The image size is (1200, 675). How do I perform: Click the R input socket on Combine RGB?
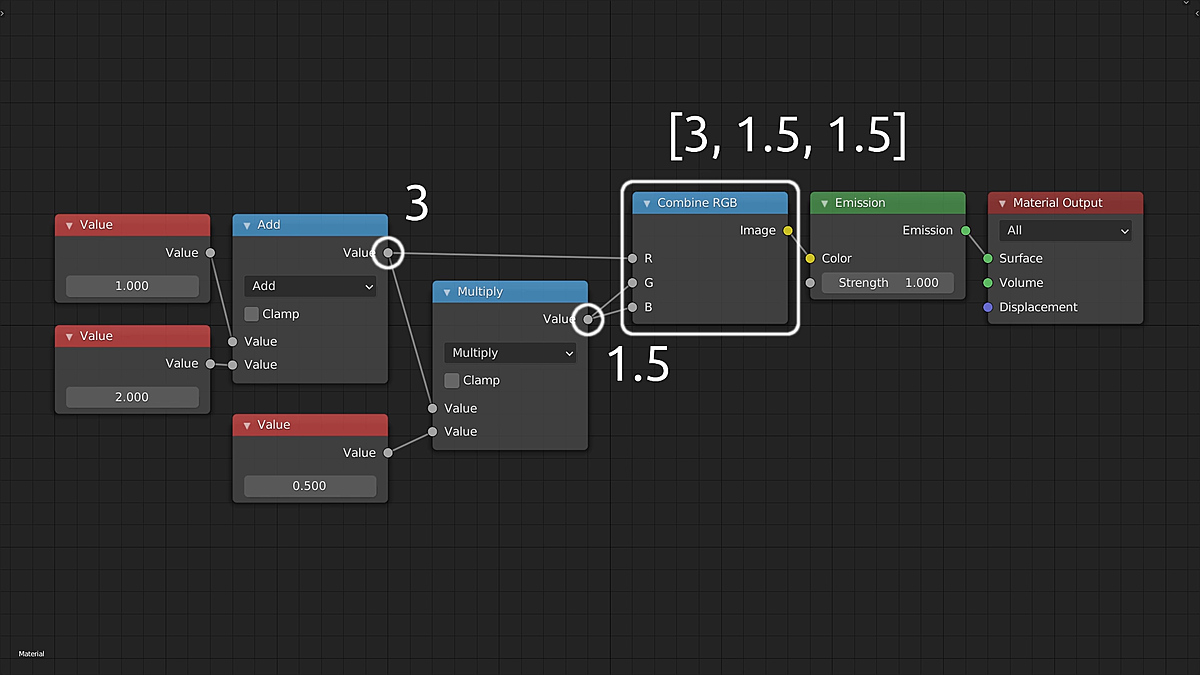tap(632, 258)
